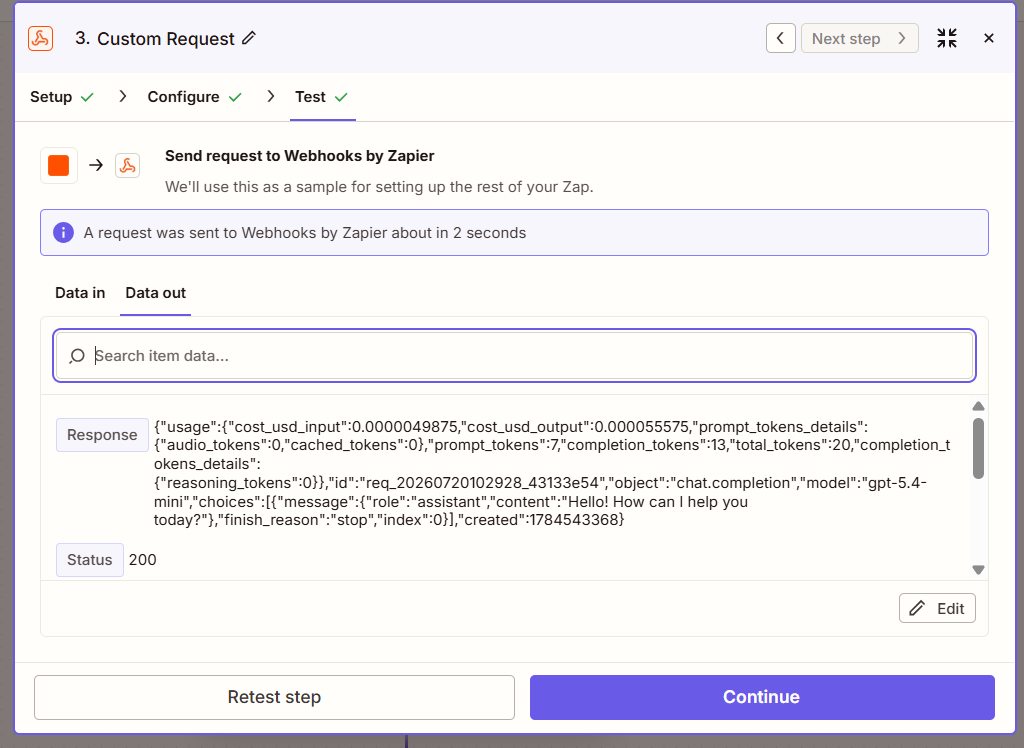Viewport: 1024px width, 748px height.
Task: Click the Webhooks app icon beside step title
Action: point(40,39)
